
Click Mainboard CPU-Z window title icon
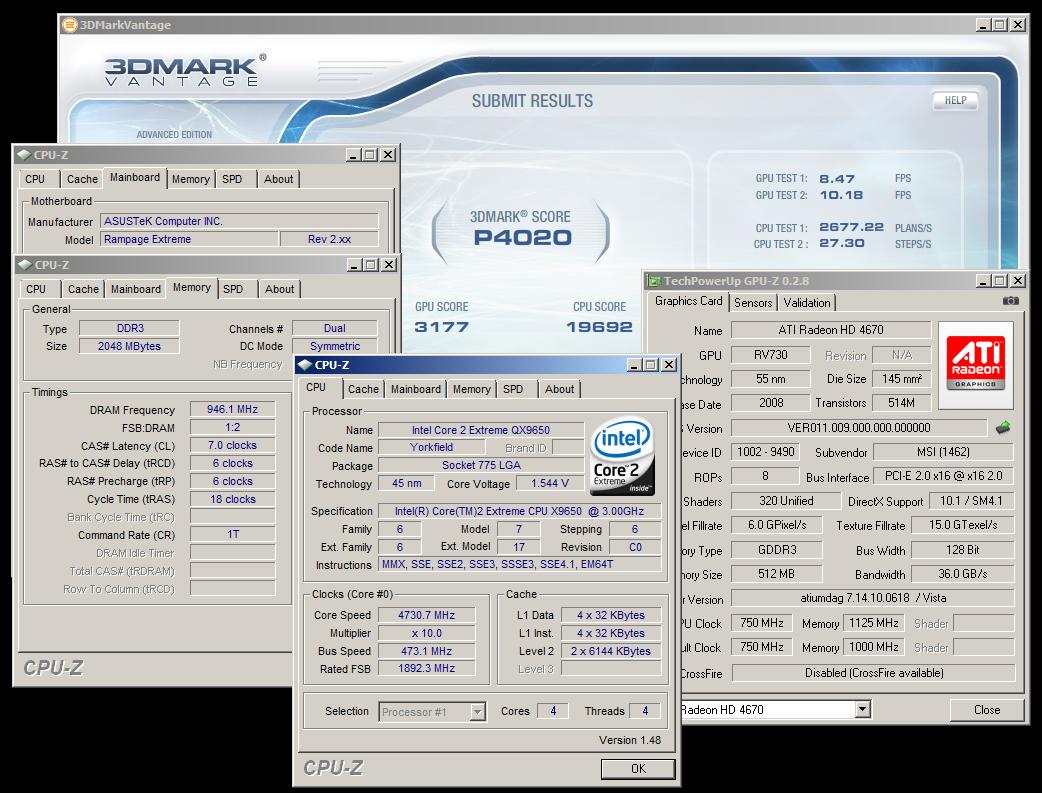click(25, 155)
